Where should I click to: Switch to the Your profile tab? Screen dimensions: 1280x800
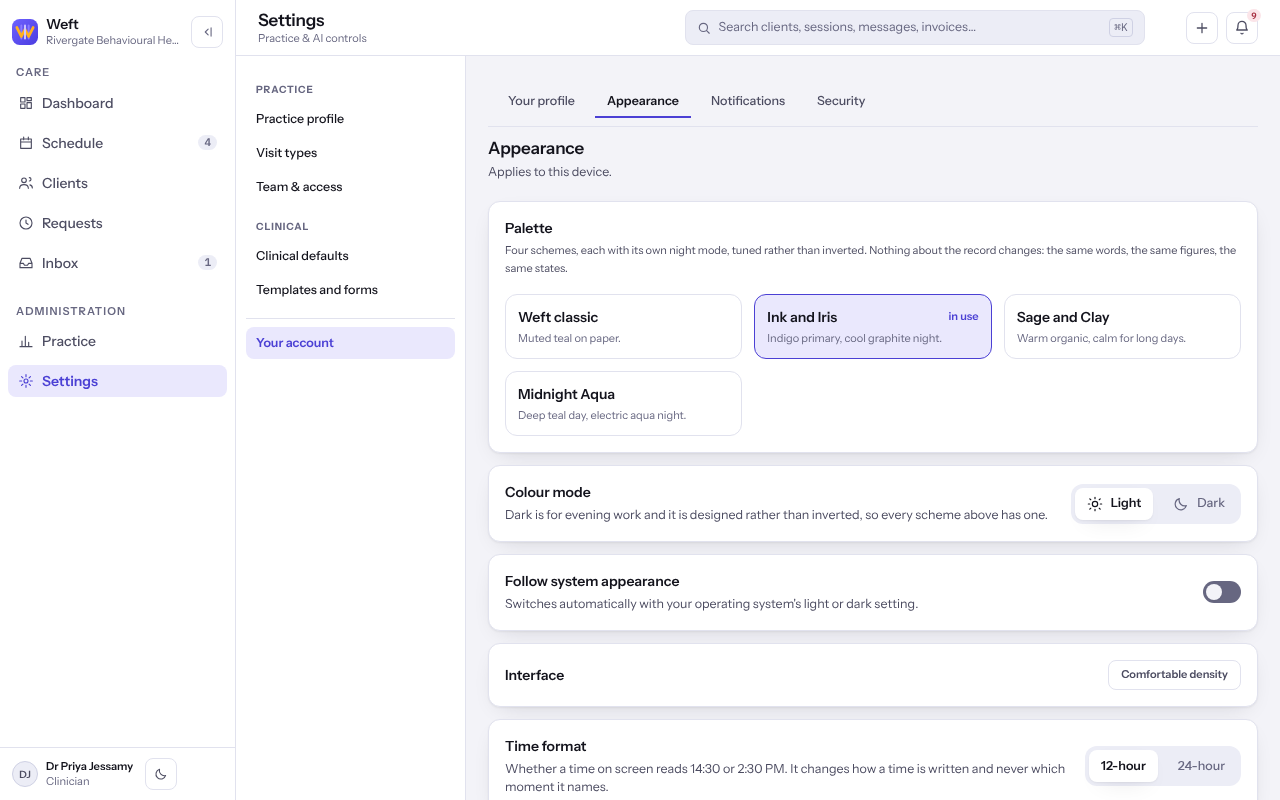click(x=541, y=101)
